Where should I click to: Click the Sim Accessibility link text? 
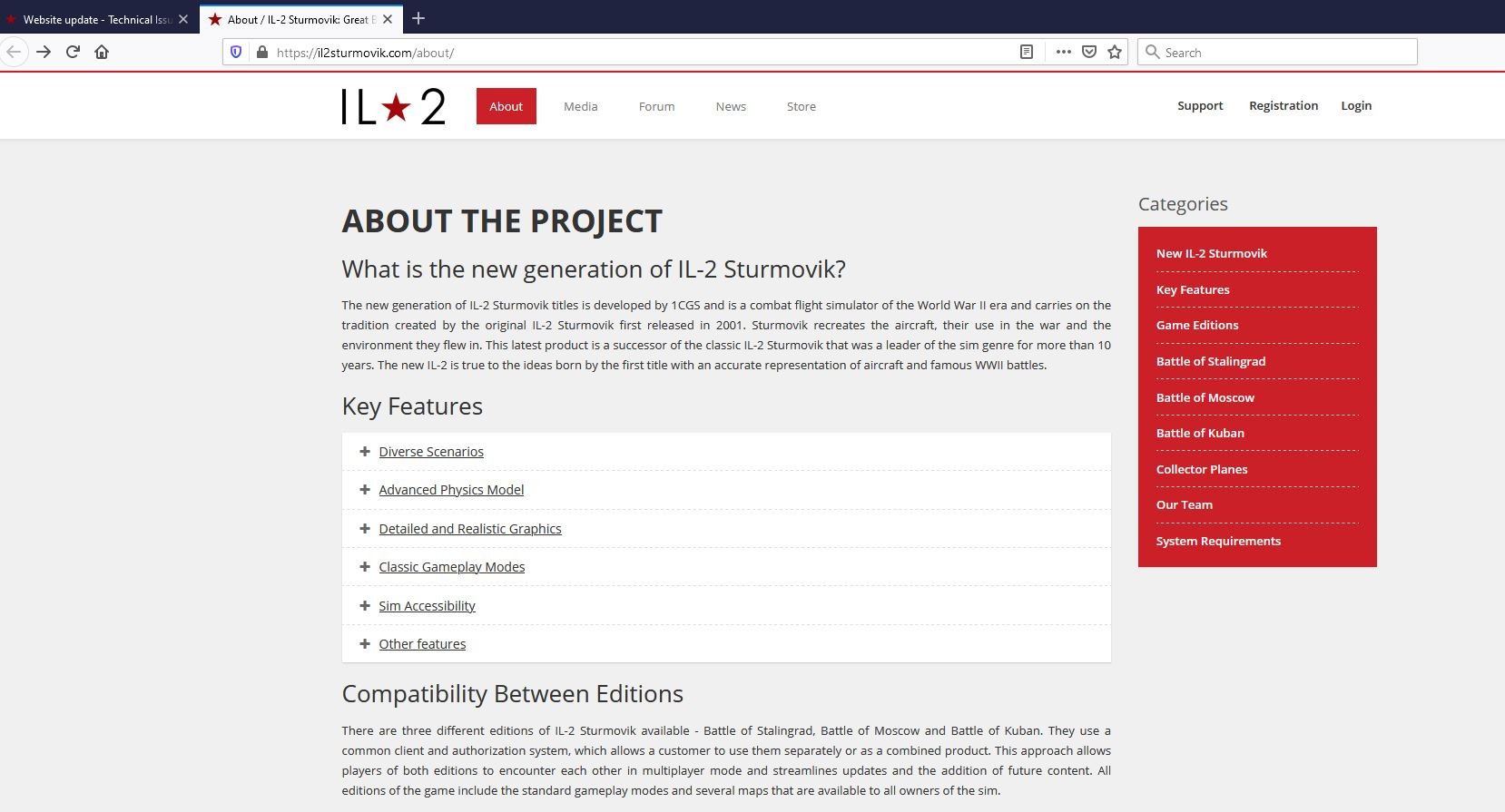[427, 606]
